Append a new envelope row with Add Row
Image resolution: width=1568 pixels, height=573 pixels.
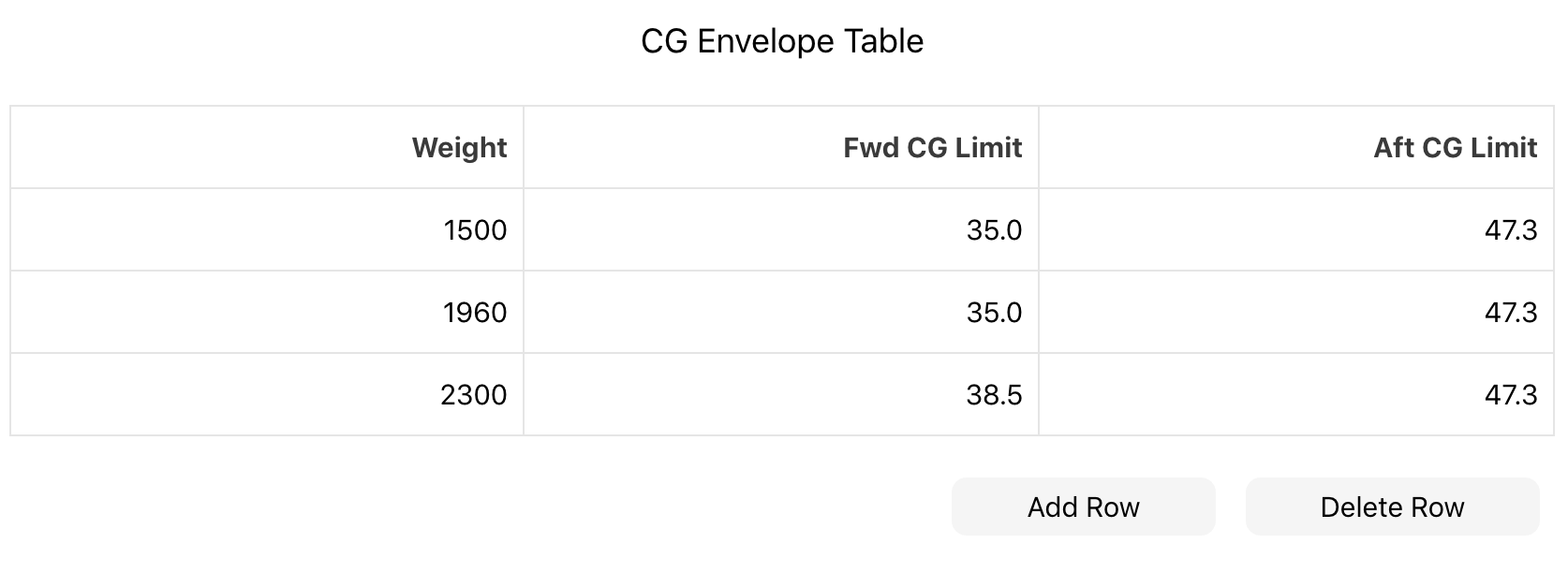1083,507
